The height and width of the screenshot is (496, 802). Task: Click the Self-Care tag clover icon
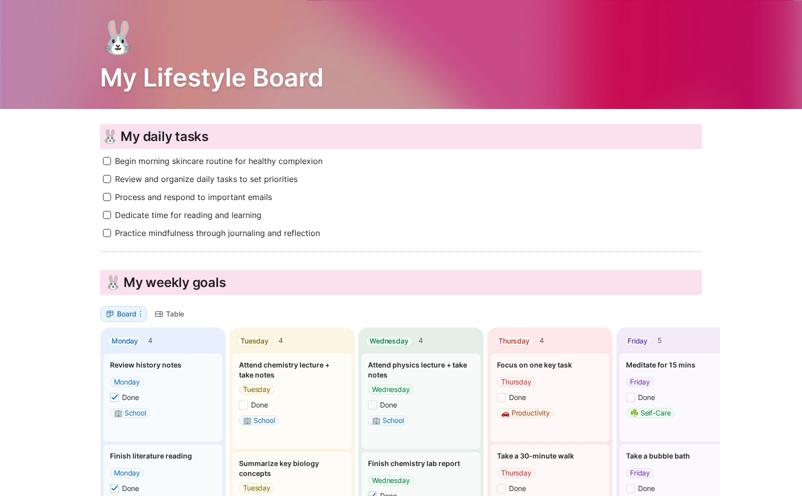coord(634,413)
